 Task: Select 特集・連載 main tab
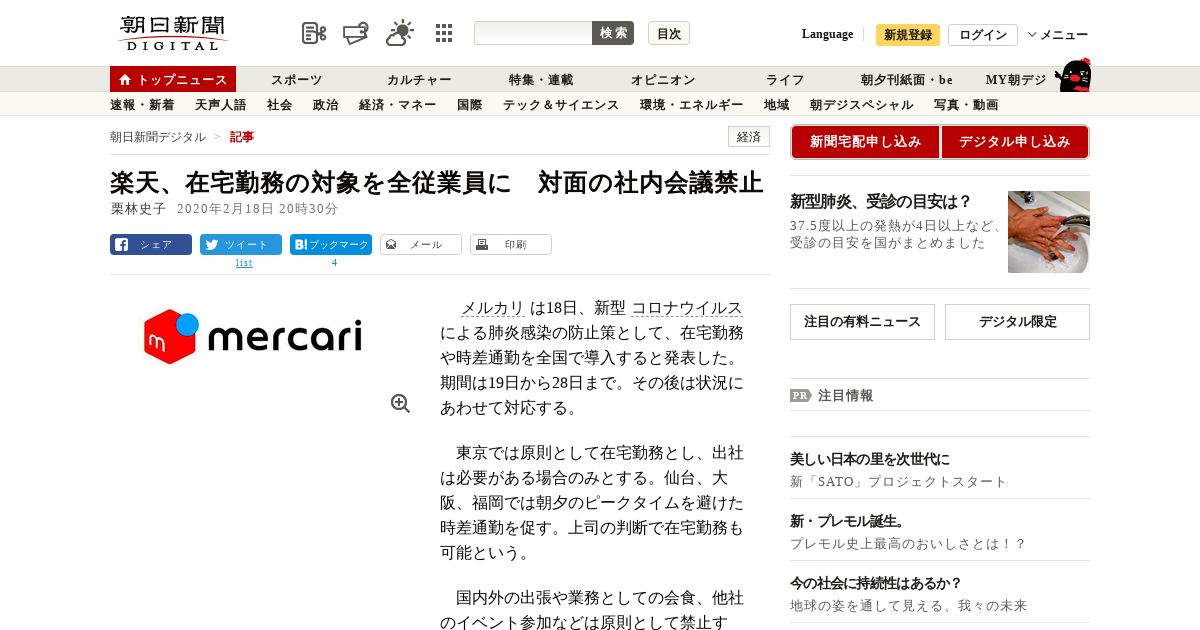coord(541,80)
